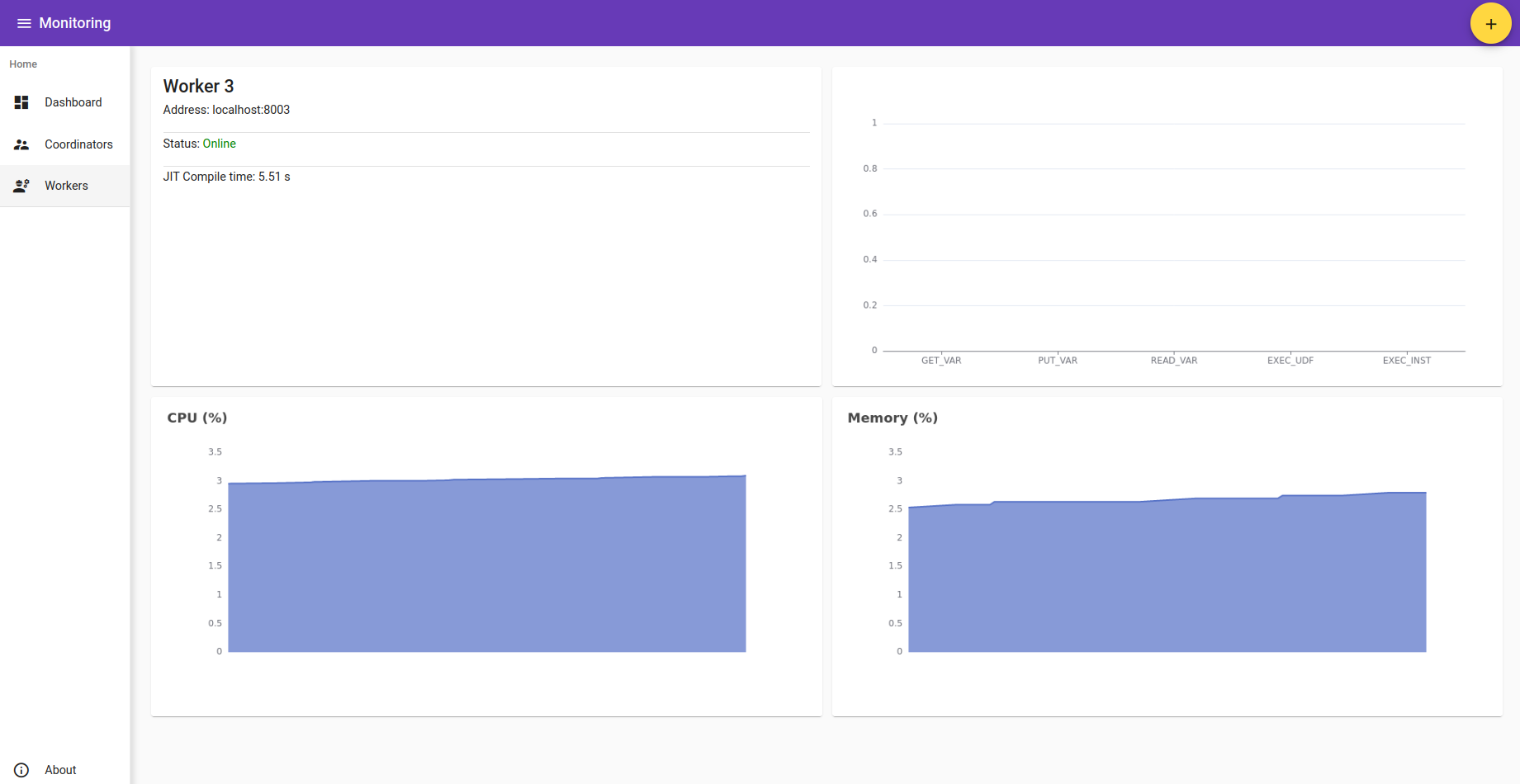The image size is (1520, 784).
Task: Click the Memory (%) chart title
Action: (893, 418)
